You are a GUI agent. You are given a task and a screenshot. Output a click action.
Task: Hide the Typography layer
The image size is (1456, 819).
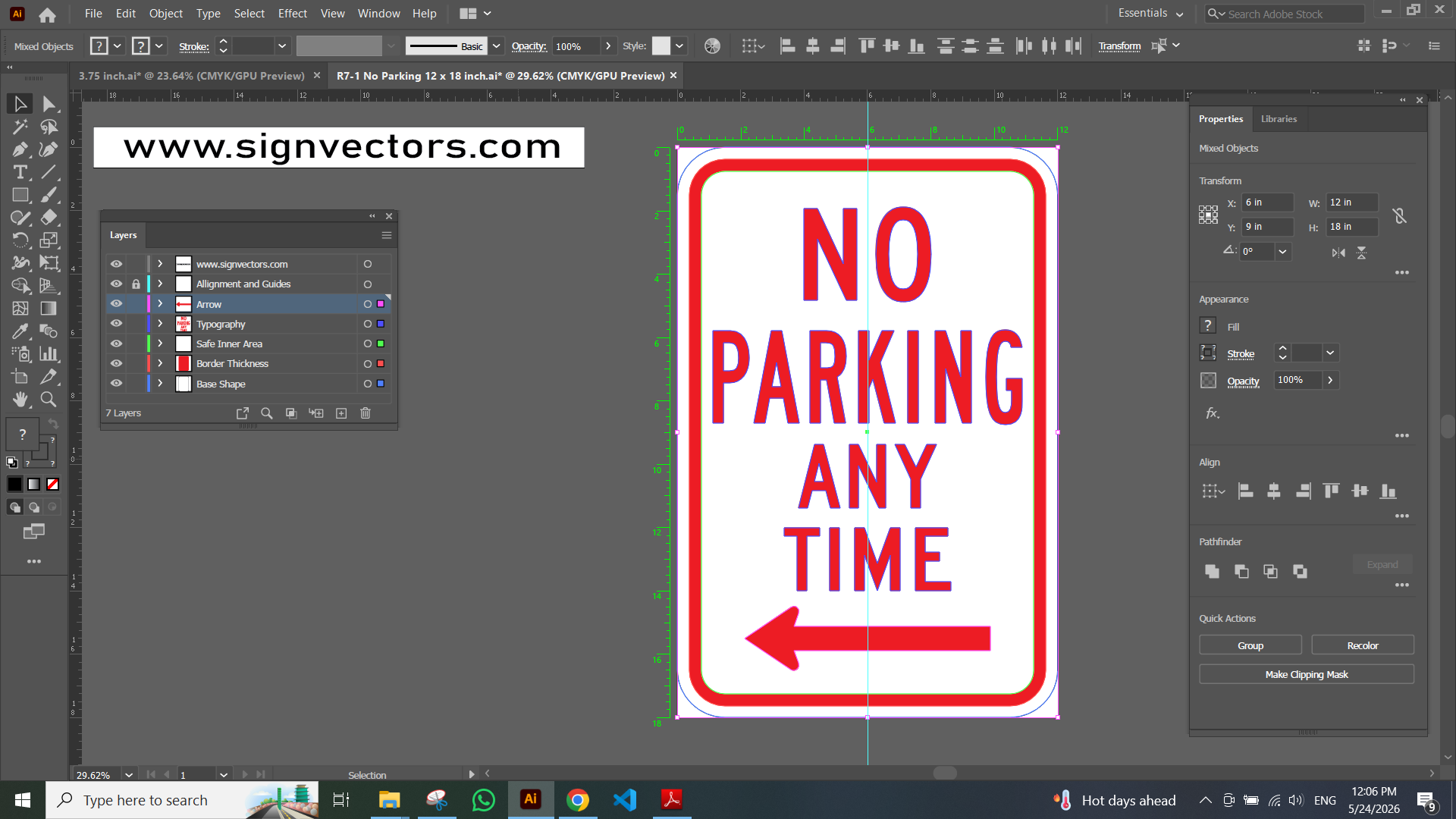(x=116, y=324)
